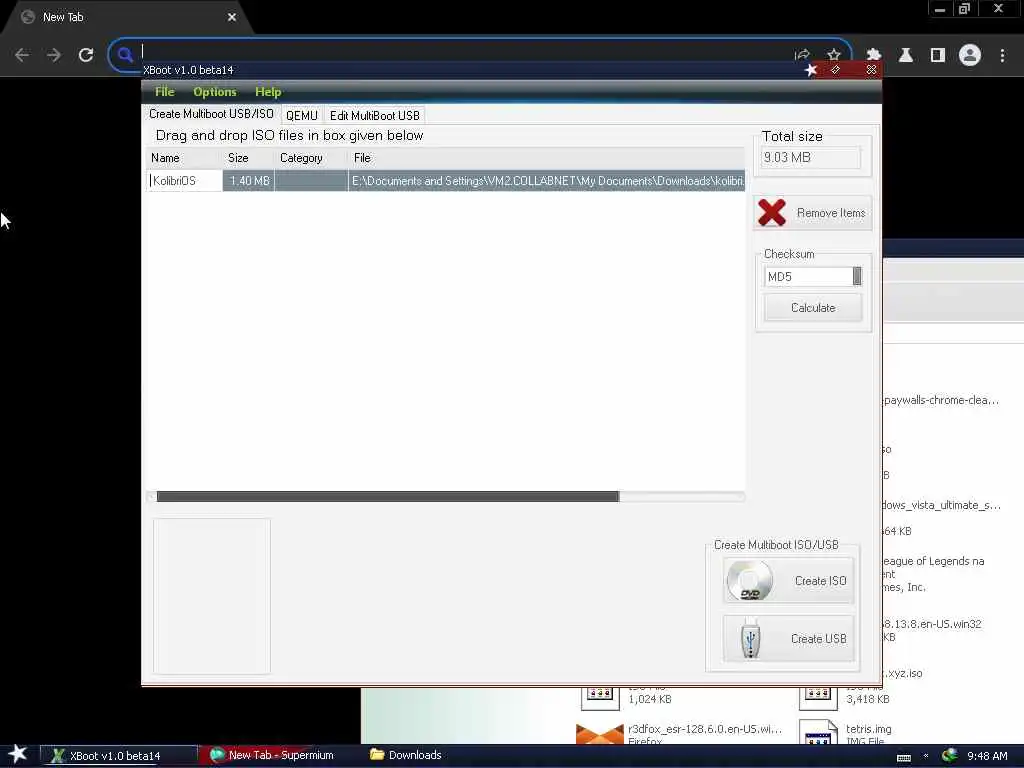This screenshot has width=1024, height=768.
Task: Click the browser back arrow
Action: 22,55
